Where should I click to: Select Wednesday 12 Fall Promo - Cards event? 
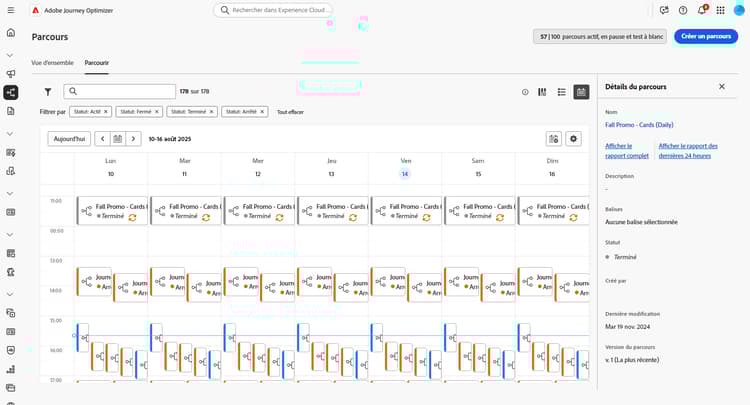pos(259,210)
